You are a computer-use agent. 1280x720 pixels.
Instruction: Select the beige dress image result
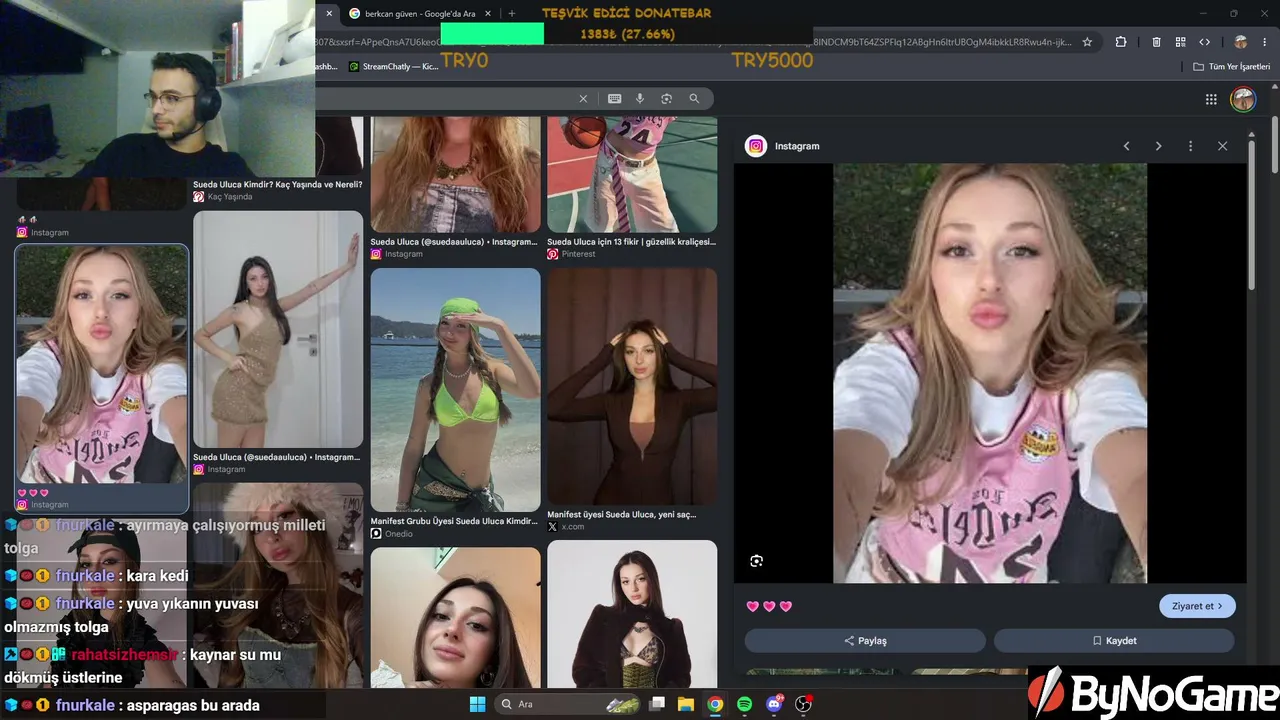[x=278, y=329]
